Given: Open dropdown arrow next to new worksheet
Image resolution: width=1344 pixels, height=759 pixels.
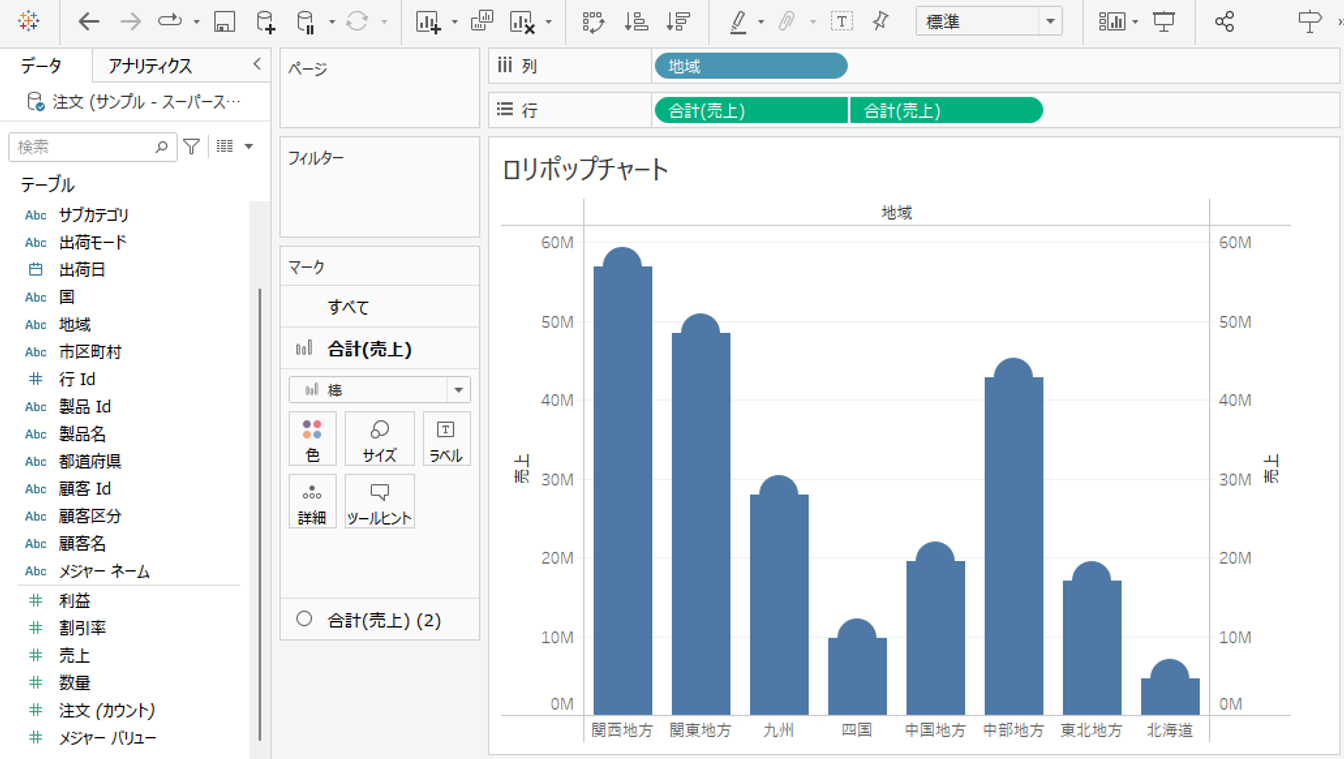Looking at the screenshot, I should (455, 22).
